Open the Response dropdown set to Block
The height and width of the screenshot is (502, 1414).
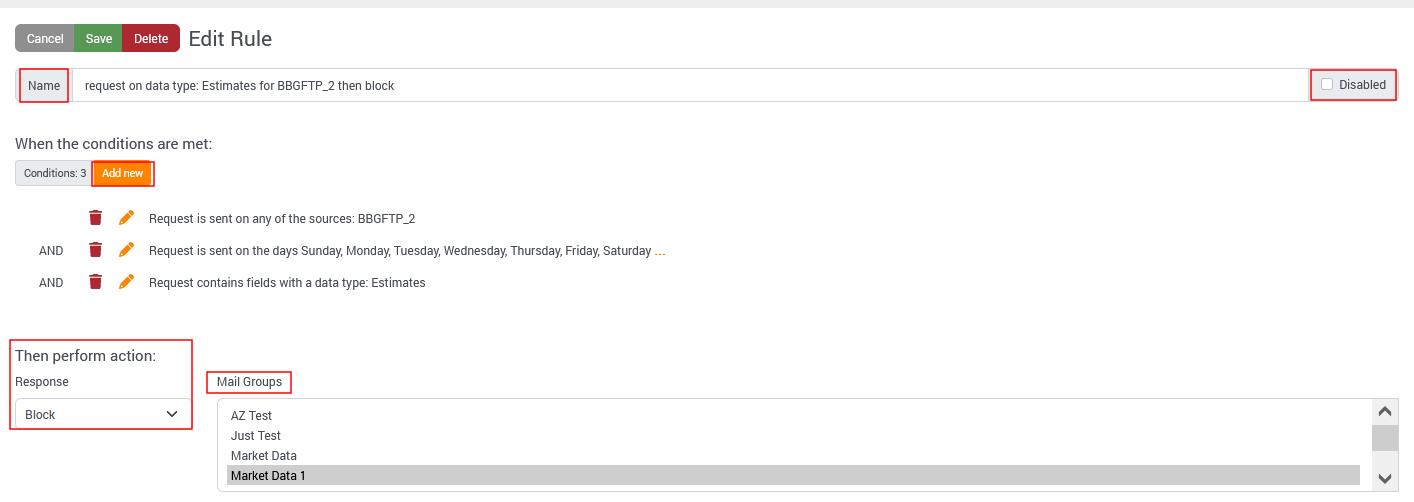tap(101, 414)
